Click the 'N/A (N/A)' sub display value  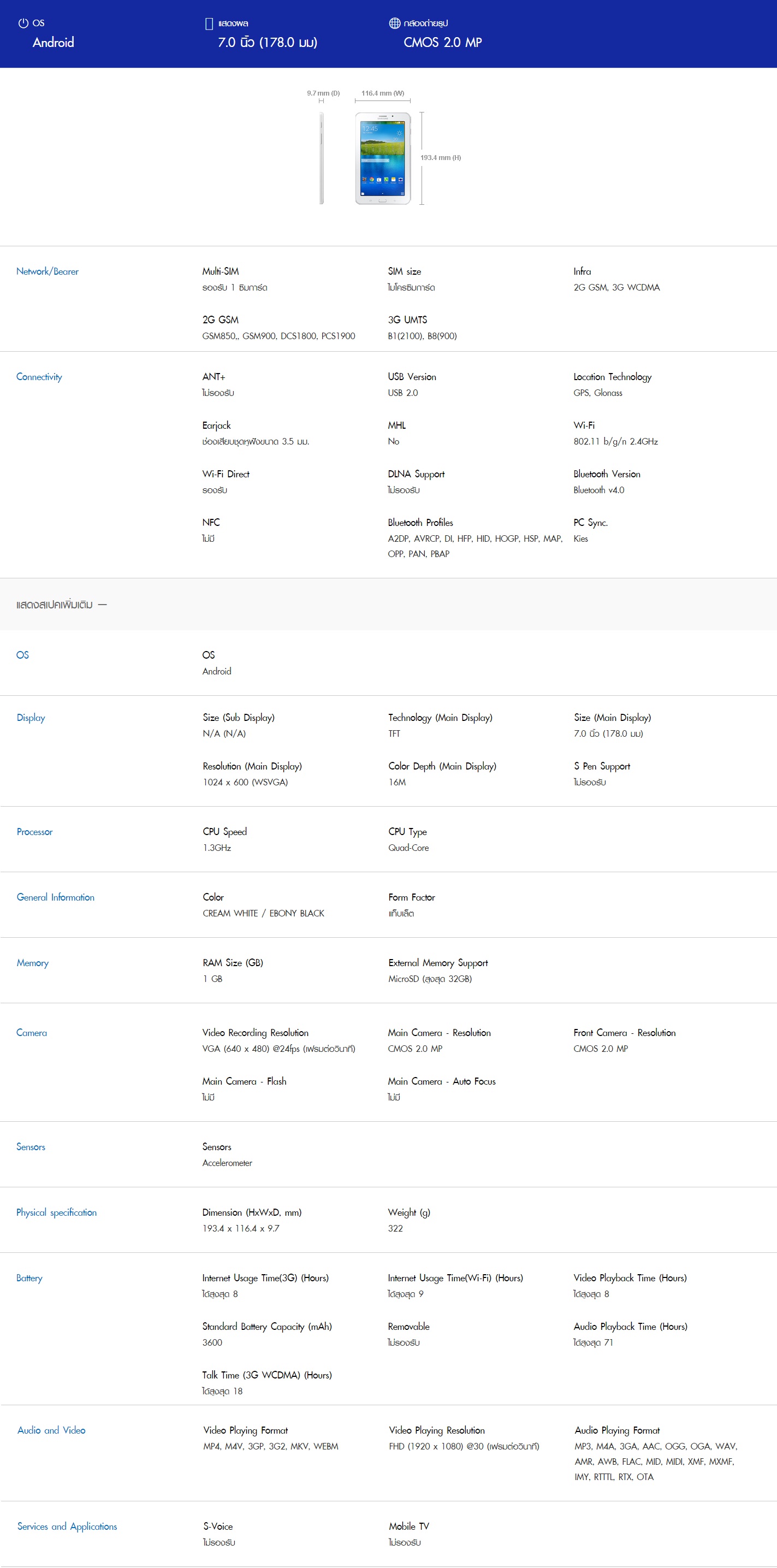[224, 733]
